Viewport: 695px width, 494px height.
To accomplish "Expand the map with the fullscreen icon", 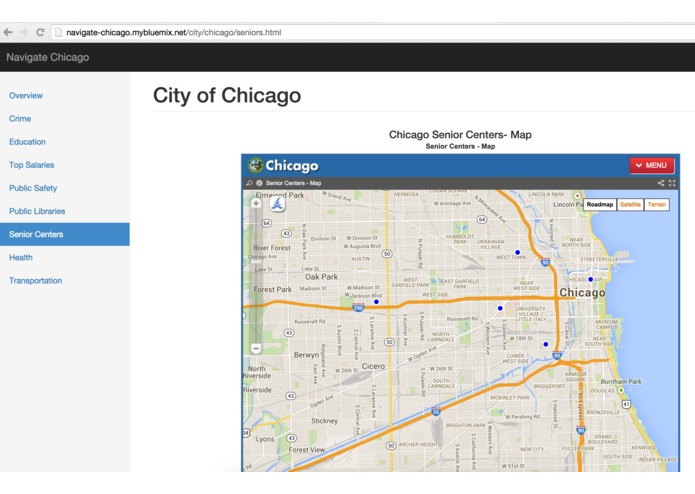I will point(672,183).
